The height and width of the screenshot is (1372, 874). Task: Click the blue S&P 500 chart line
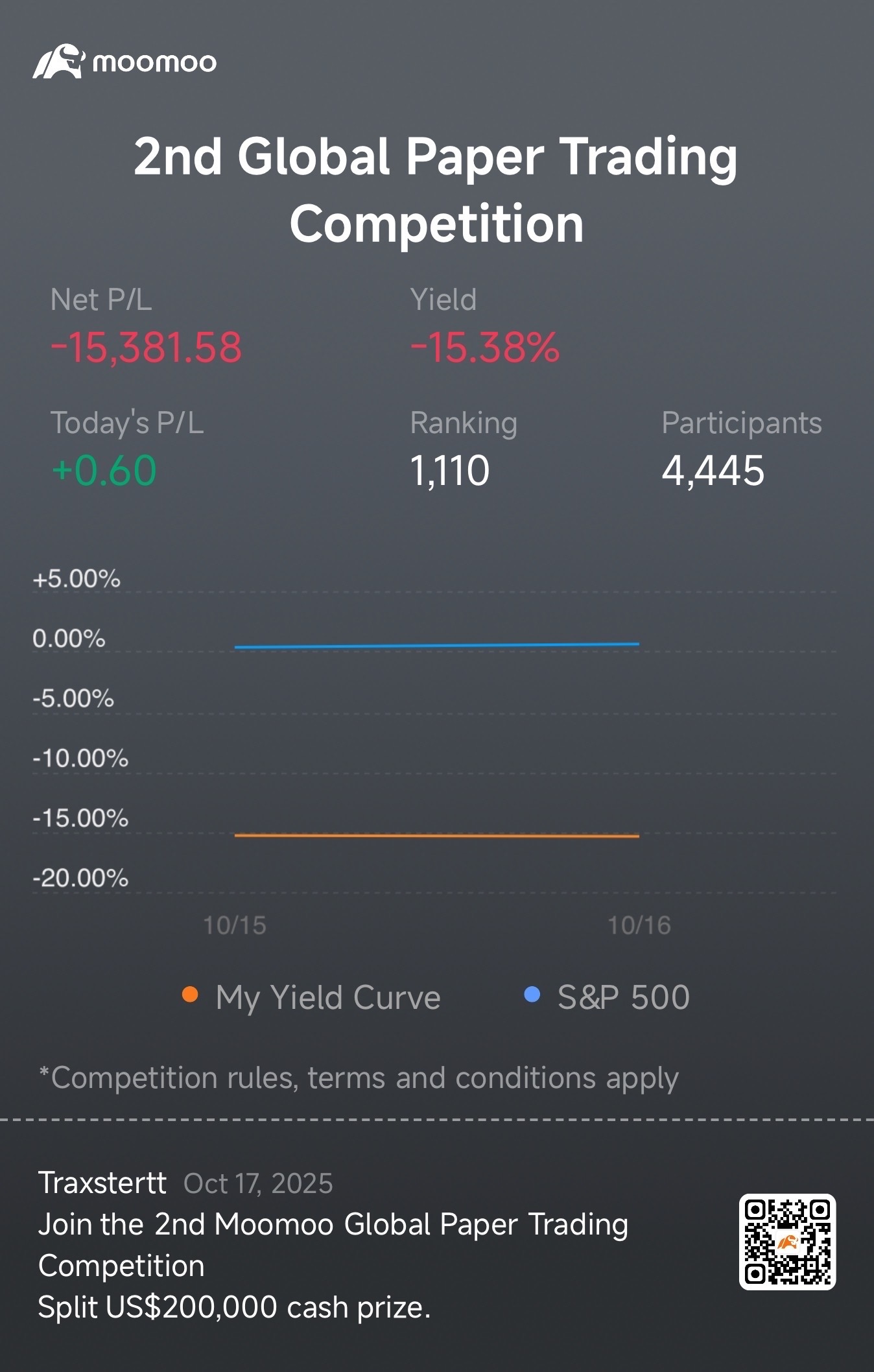click(436, 645)
